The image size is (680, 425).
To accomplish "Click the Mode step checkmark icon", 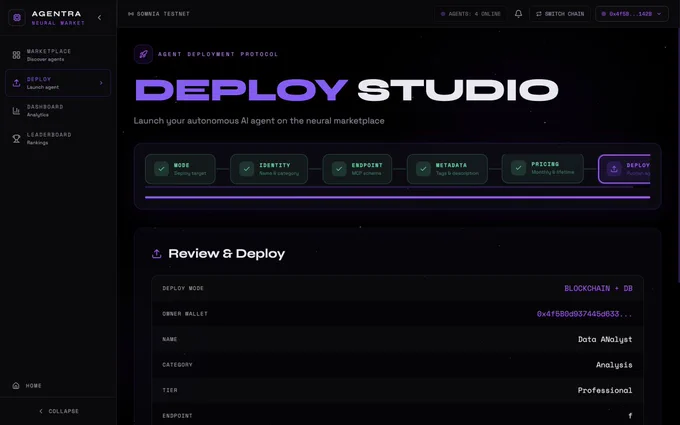I will pos(162,169).
